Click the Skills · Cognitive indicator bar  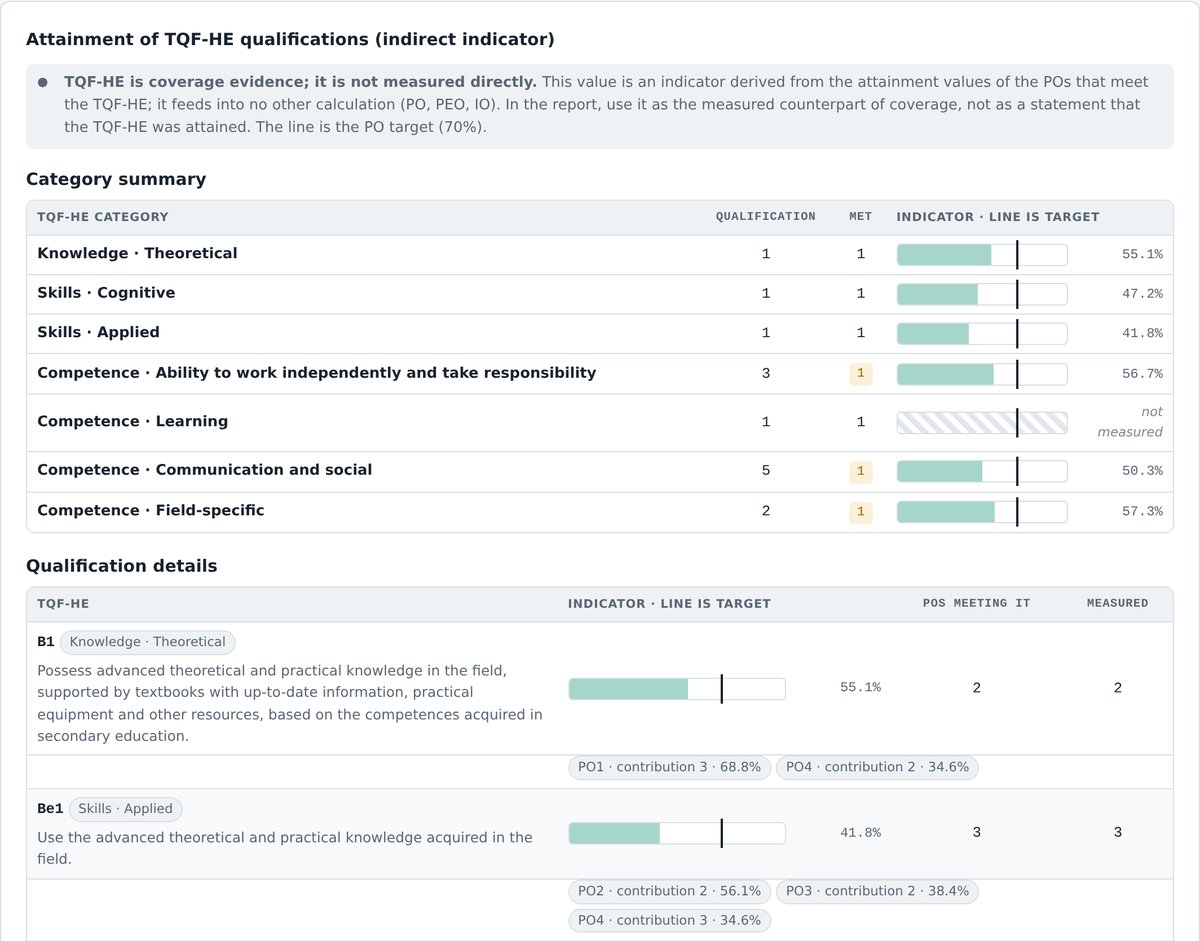click(x=982, y=294)
